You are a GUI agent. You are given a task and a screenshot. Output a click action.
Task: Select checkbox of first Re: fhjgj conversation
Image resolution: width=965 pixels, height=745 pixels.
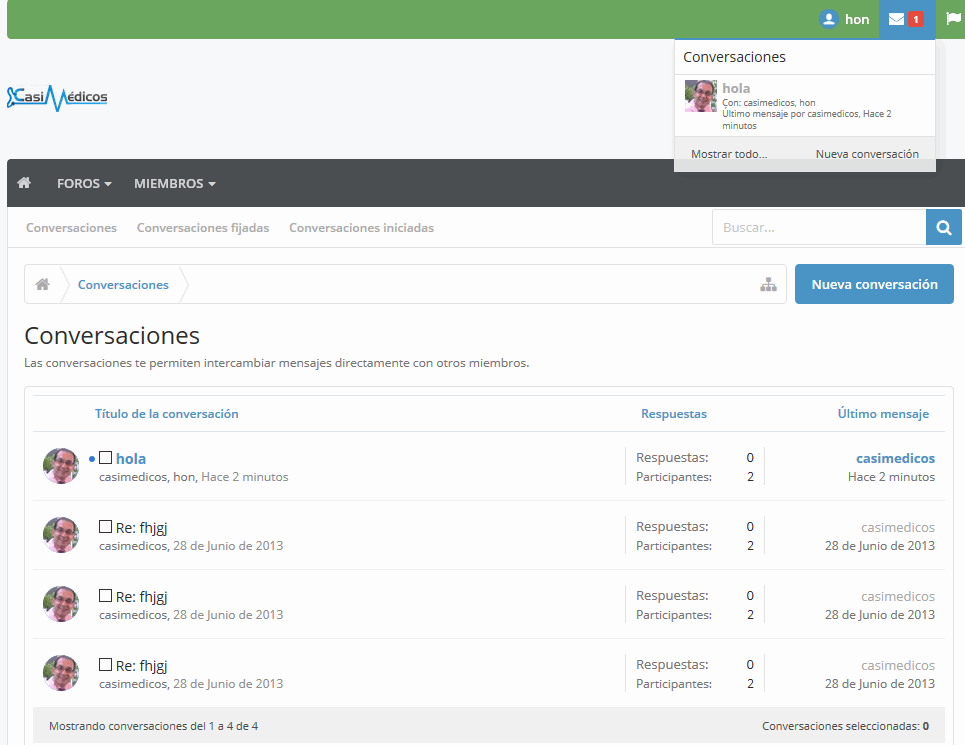tap(105, 526)
